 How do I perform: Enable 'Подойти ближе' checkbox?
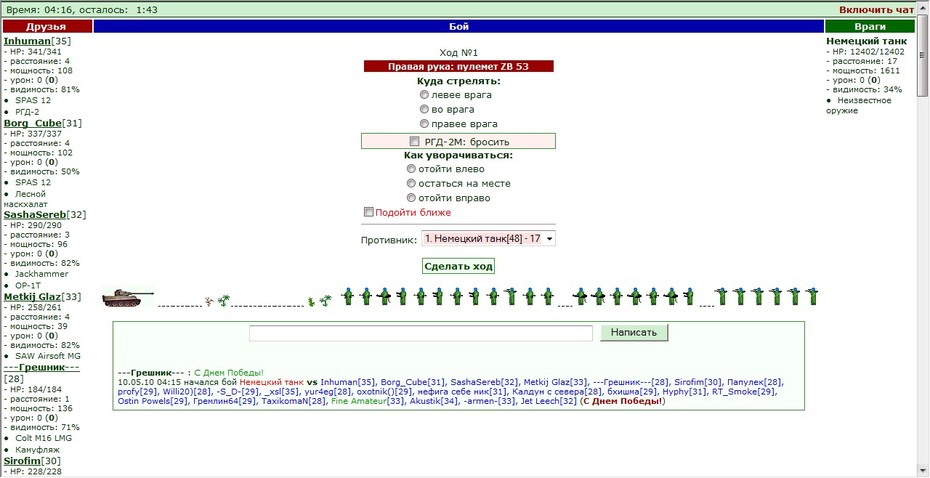coord(368,212)
